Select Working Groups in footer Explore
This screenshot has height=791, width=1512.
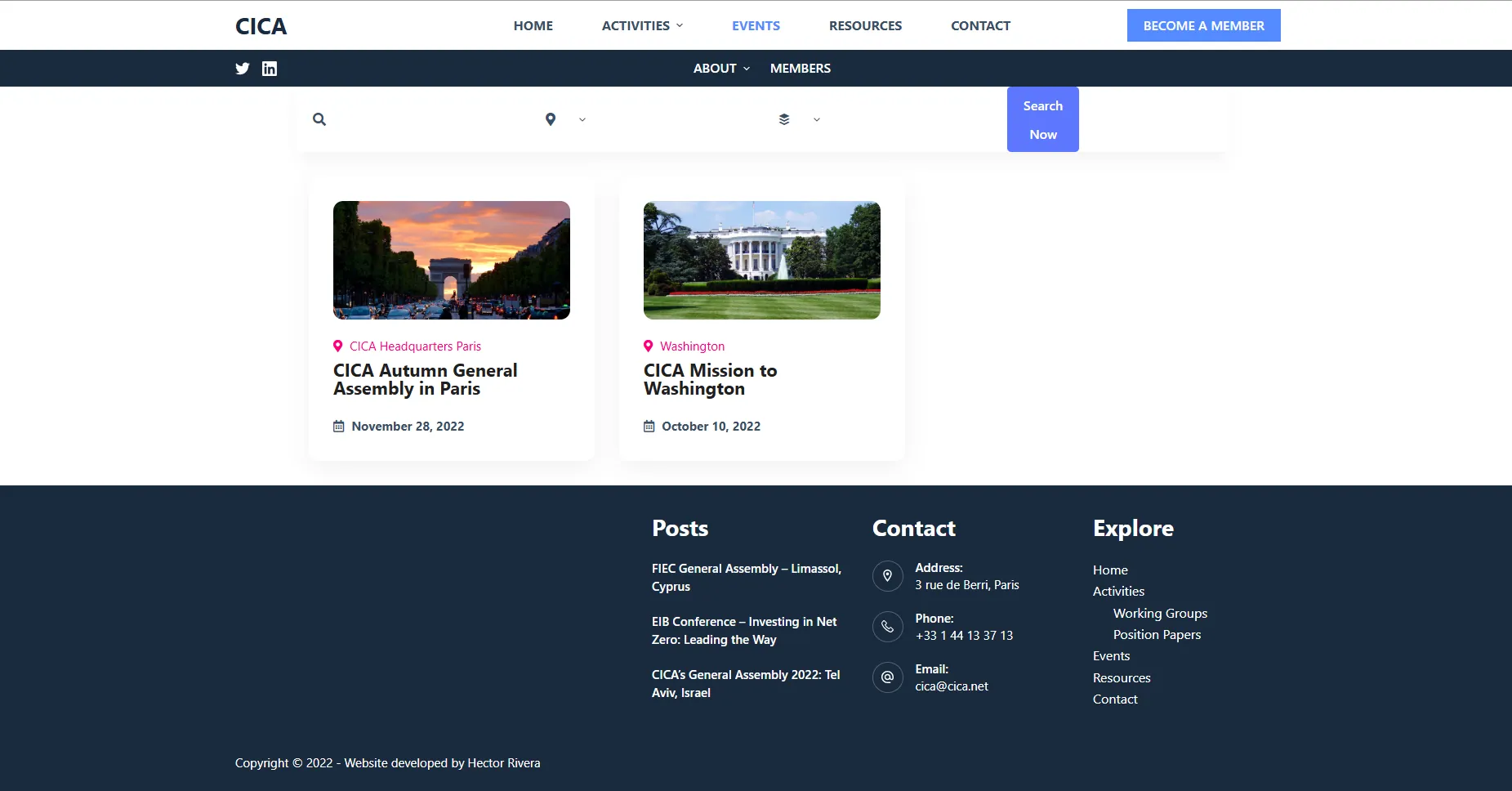pyautogui.click(x=1160, y=614)
